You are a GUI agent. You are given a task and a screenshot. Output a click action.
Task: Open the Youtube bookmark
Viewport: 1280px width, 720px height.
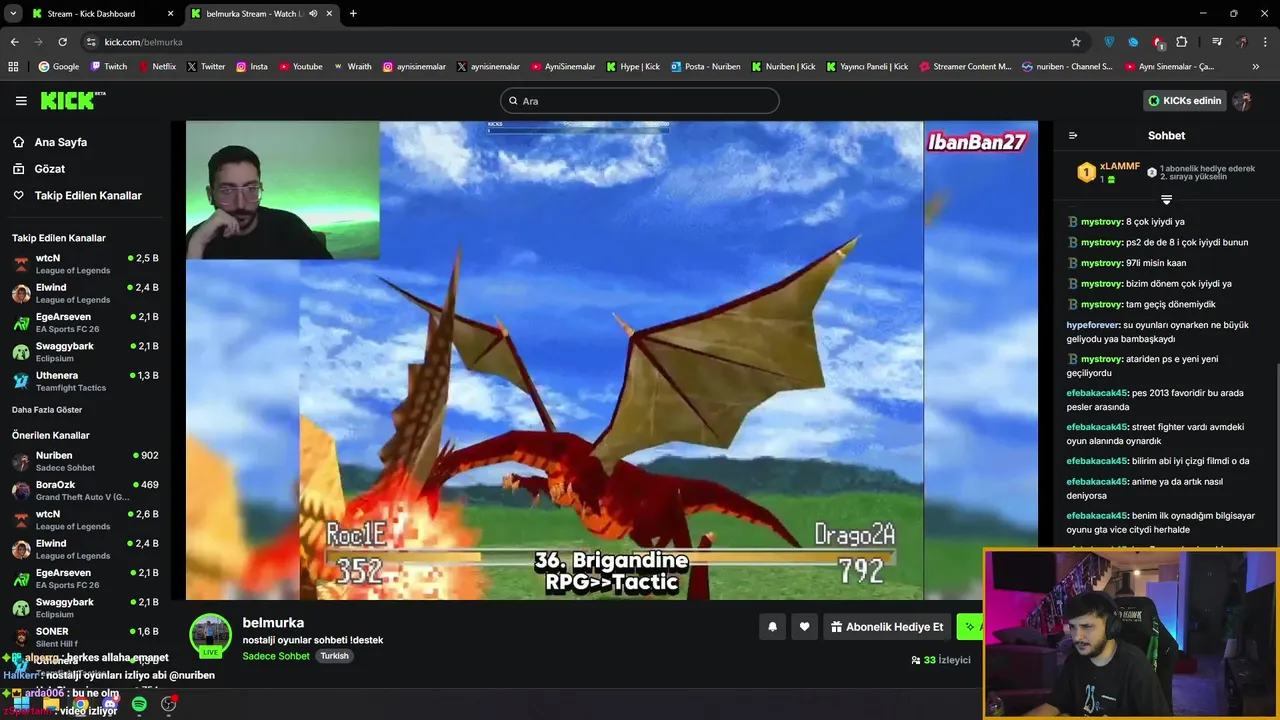point(301,67)
